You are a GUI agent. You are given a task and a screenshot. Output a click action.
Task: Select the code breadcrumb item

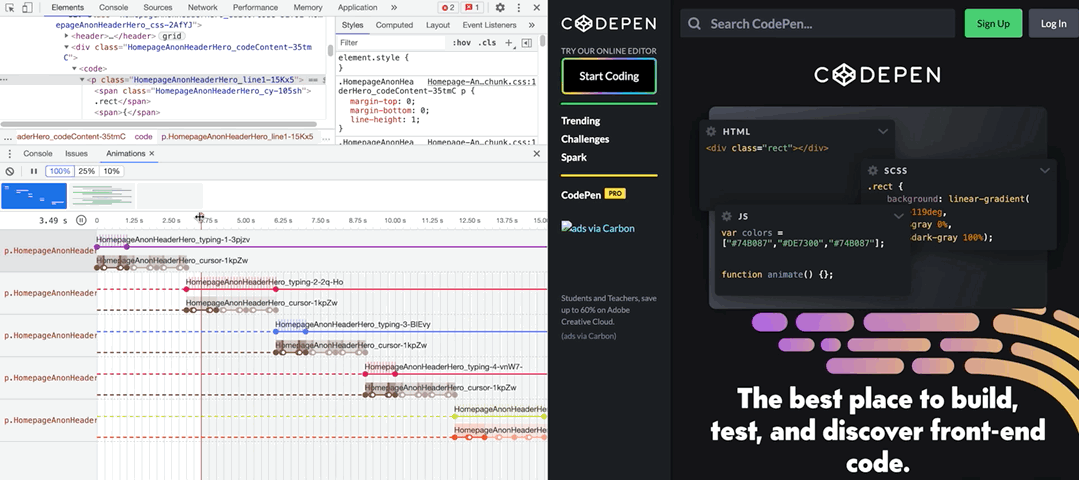coord(143,137)
